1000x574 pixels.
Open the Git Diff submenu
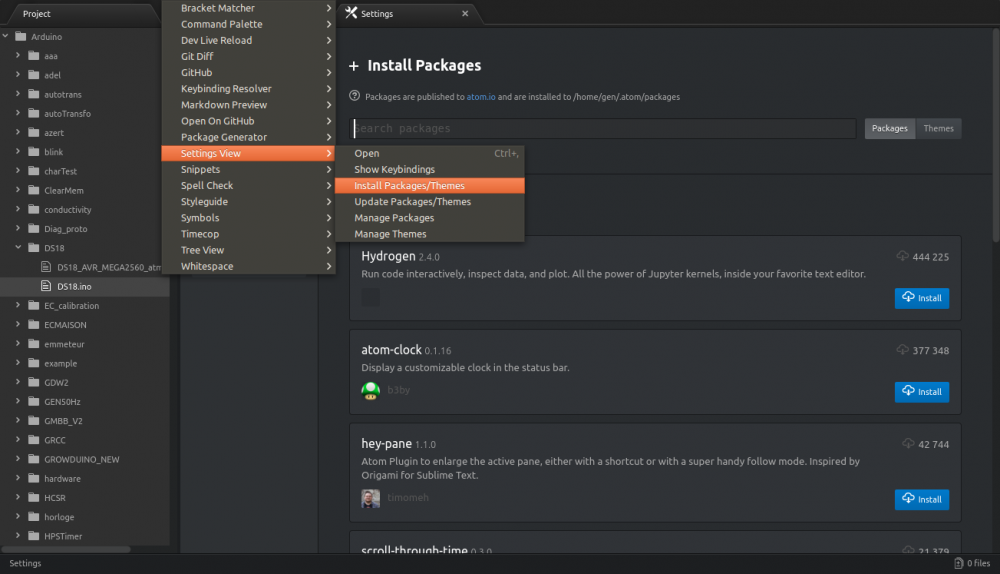249,56
